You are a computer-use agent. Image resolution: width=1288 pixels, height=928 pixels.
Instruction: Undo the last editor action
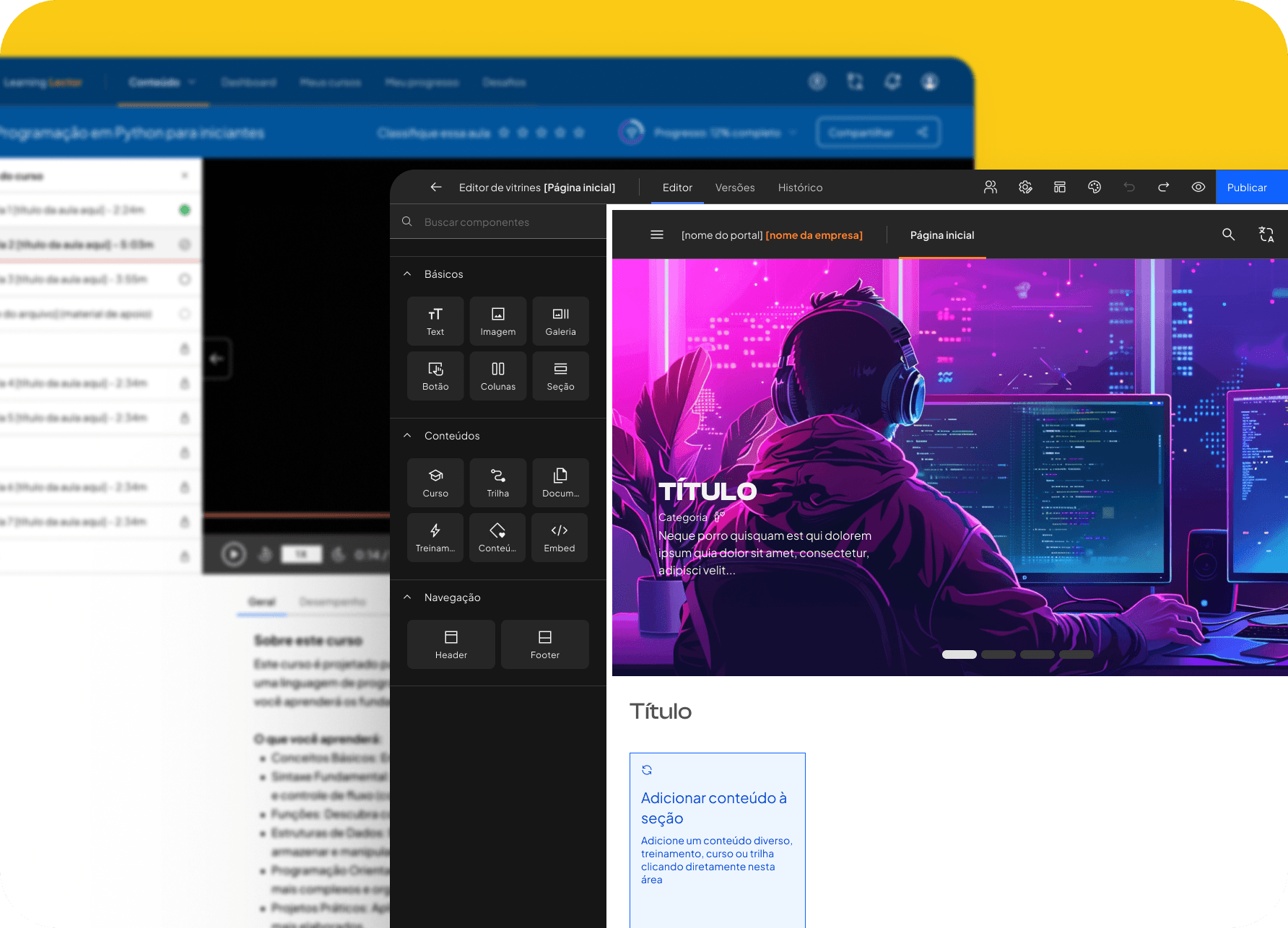click(1129, 188)
